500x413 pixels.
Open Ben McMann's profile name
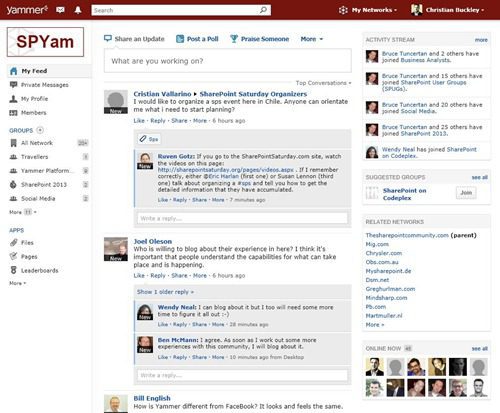point(178,340)
